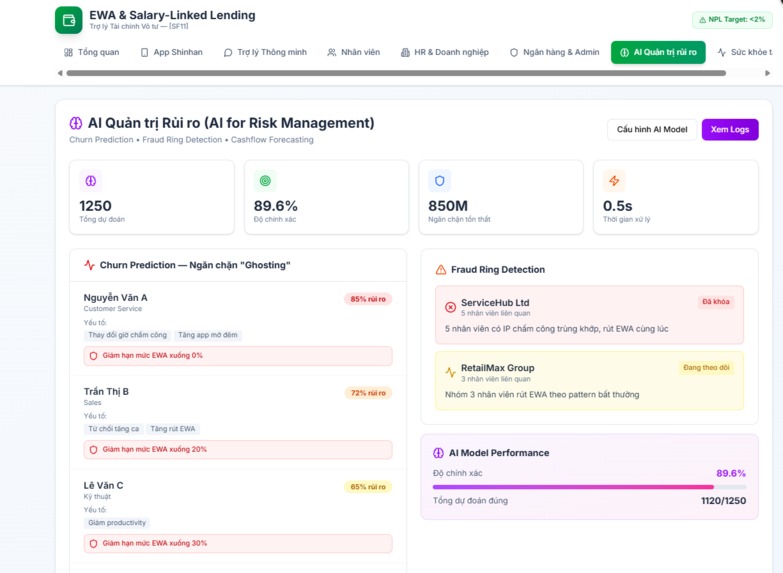Open logs with the Xem Logs button
This screenshot has width=783, height=573.
(730, 130)
